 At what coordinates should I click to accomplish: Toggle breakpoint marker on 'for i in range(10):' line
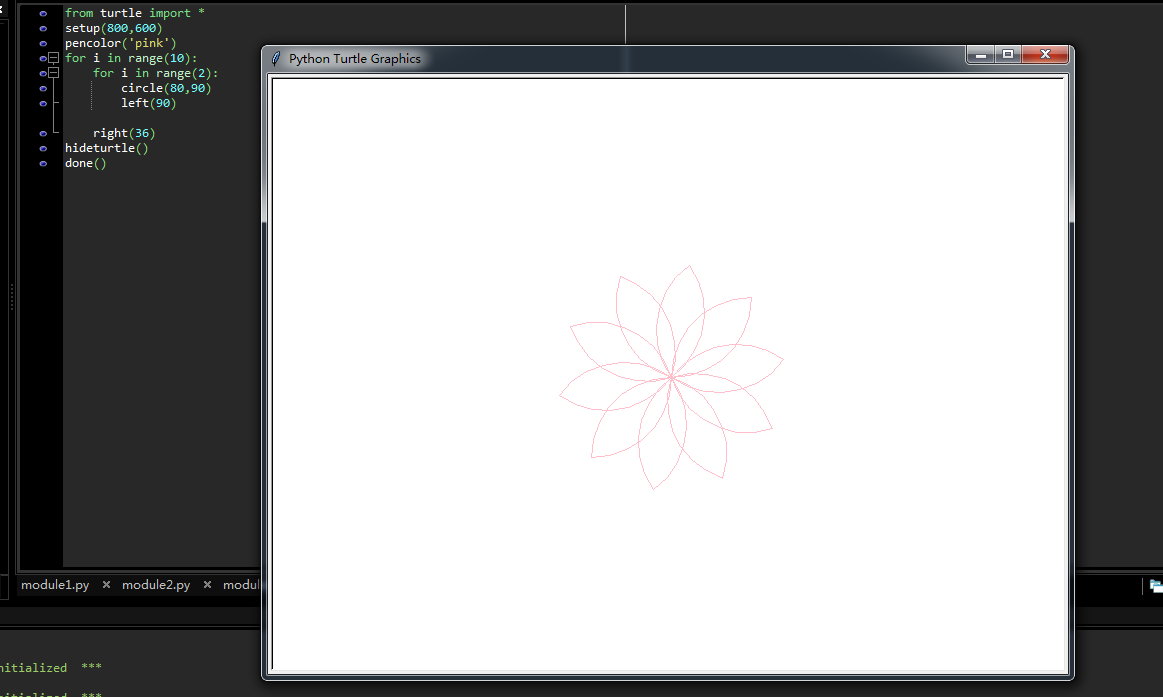(x=43, y=58)
